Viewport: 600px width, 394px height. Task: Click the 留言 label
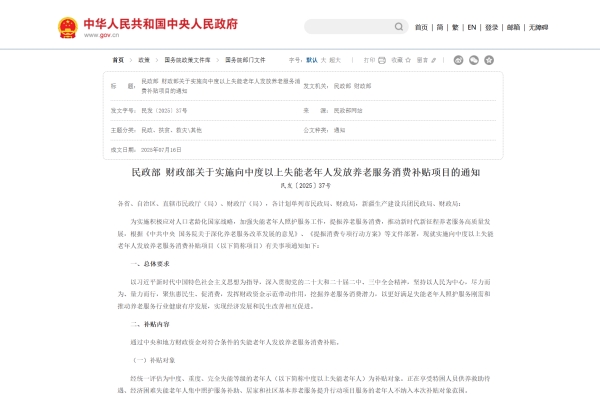422,60
